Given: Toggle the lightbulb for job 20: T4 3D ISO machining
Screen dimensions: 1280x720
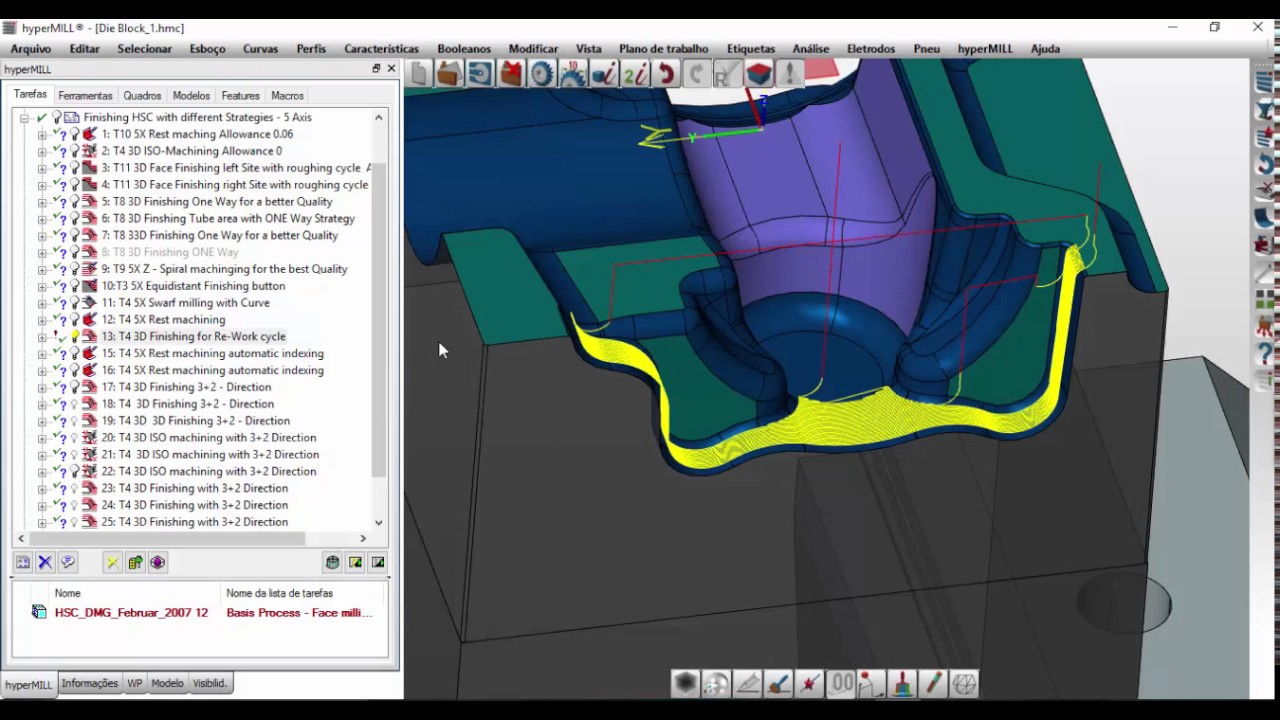Looking at the screenshot, I should pyautogui.click(x=74, y=438).
